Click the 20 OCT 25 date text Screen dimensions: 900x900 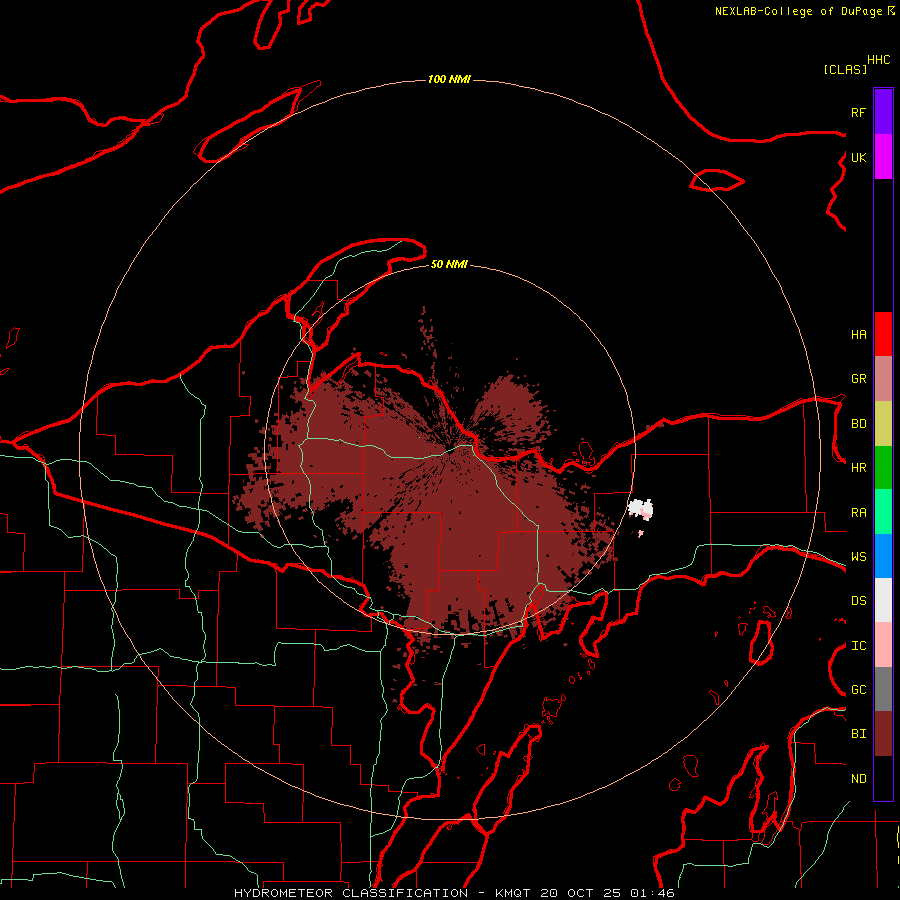(581, 893)
